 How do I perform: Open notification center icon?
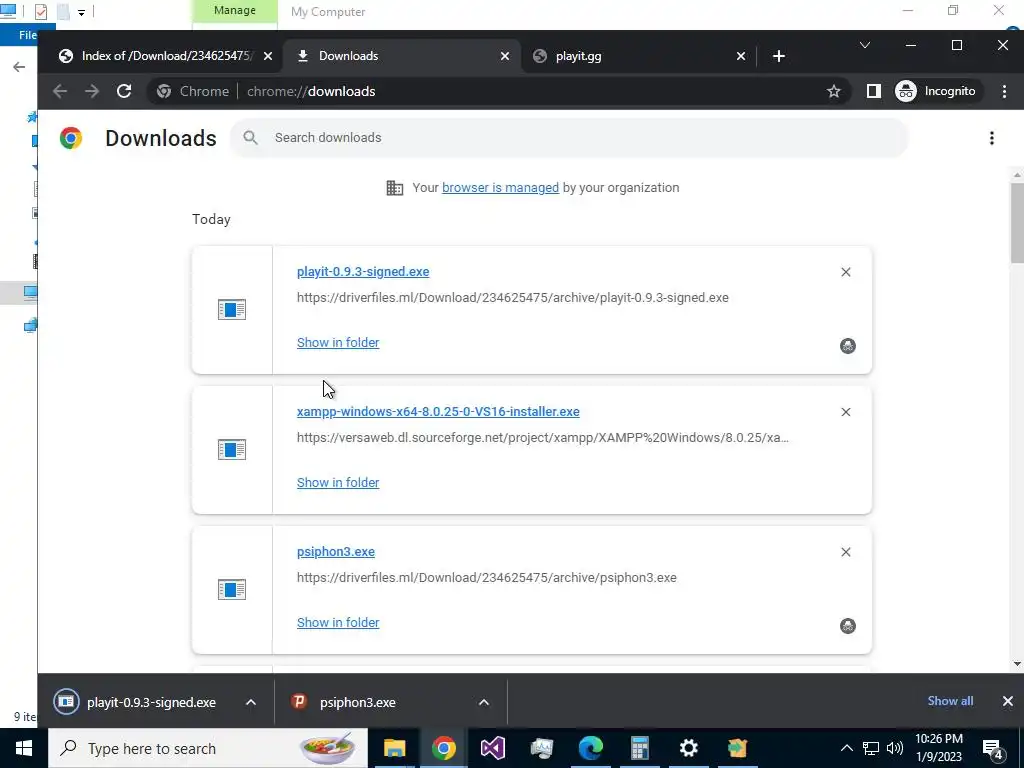coord(993,749)
